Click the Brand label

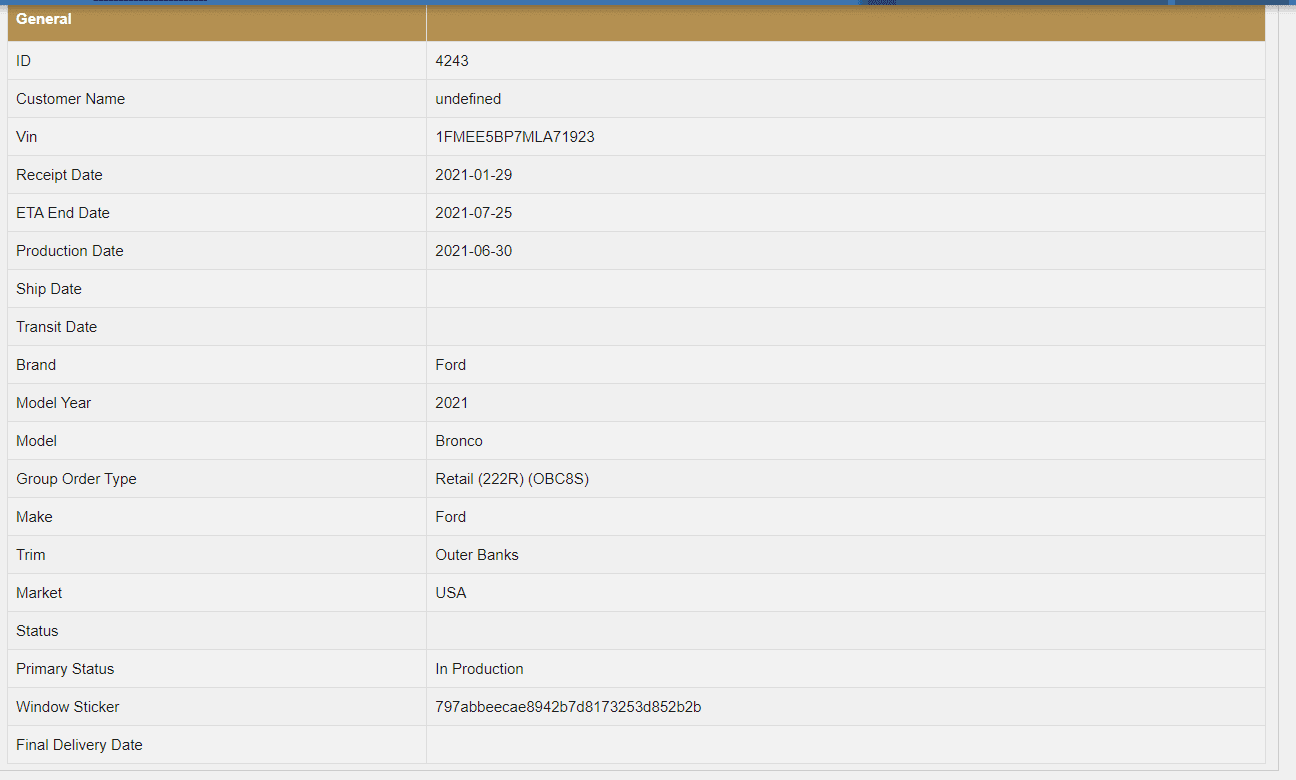pos(36,365)
